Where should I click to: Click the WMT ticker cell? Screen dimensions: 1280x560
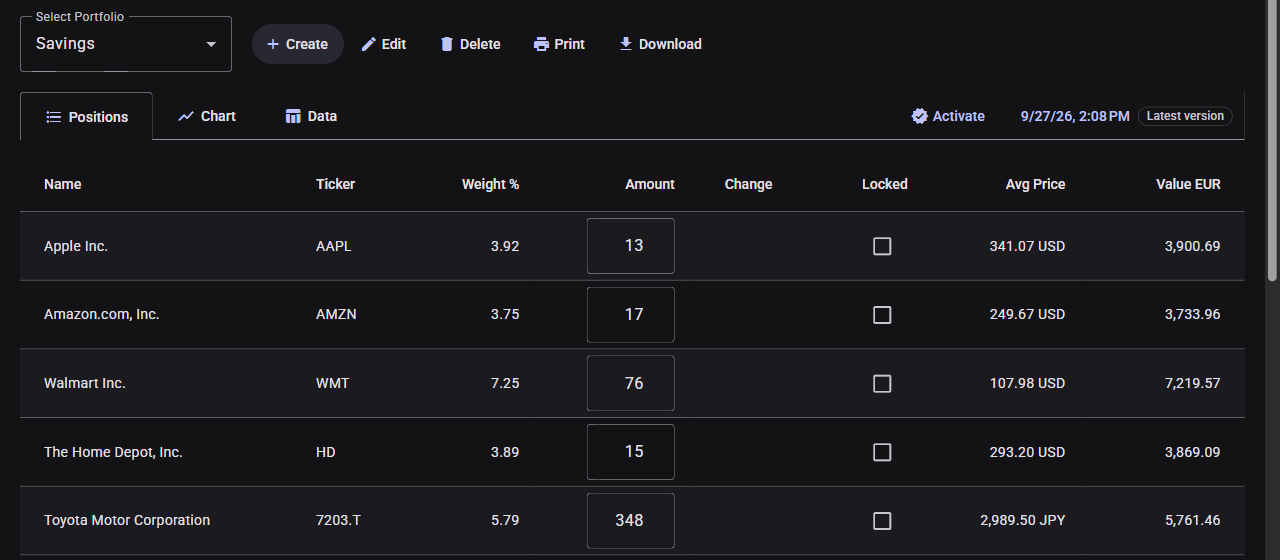[333, 383]
